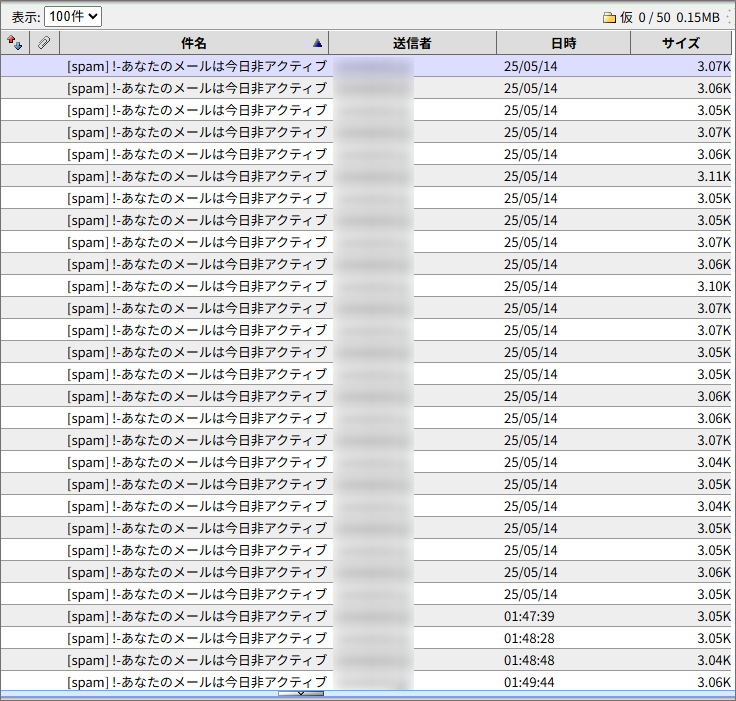
Task: Open the message timestamped 01:48:48
Action: (x=196, y=660)
